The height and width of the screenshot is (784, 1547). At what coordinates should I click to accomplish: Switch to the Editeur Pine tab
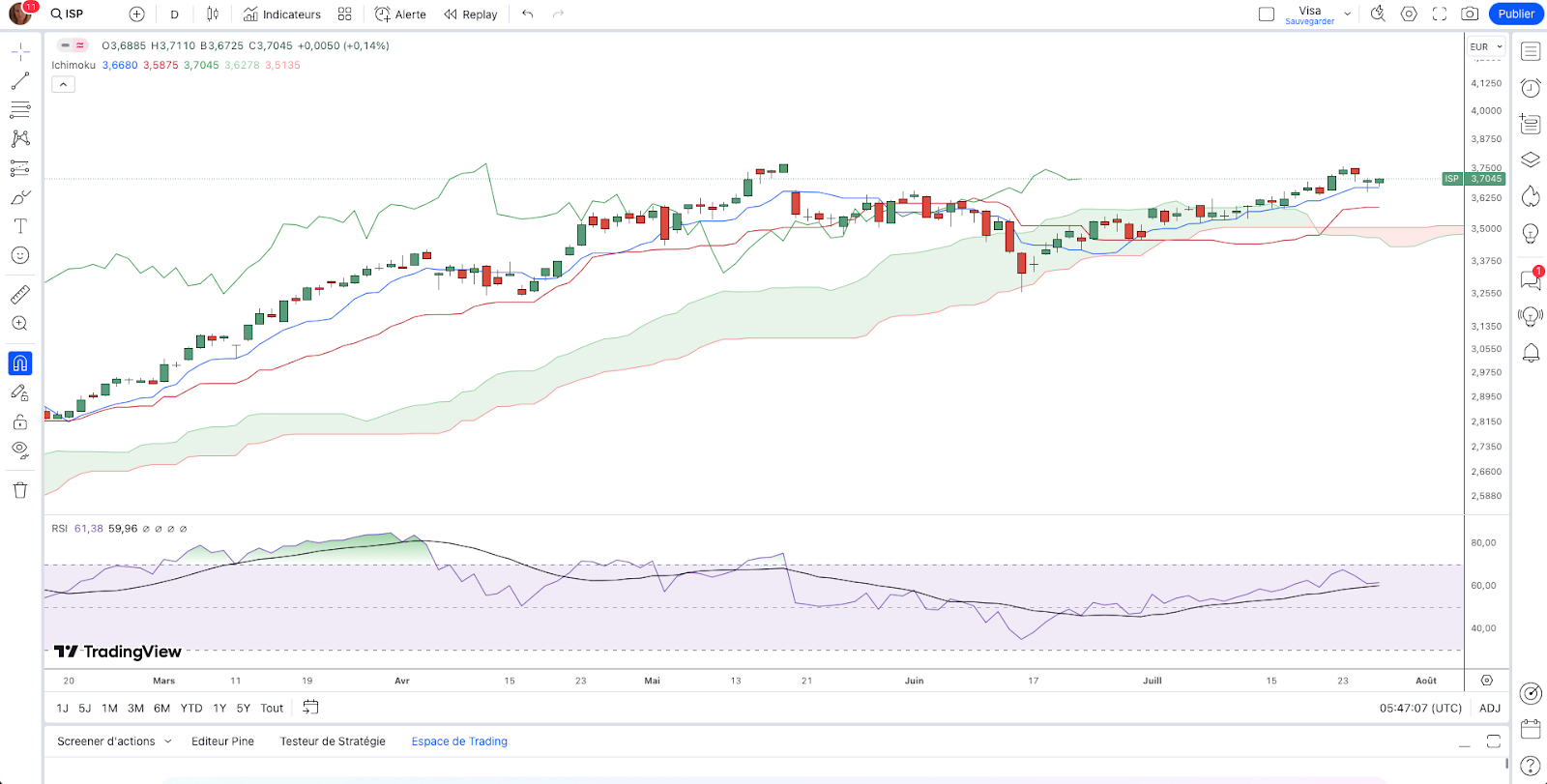222,741
